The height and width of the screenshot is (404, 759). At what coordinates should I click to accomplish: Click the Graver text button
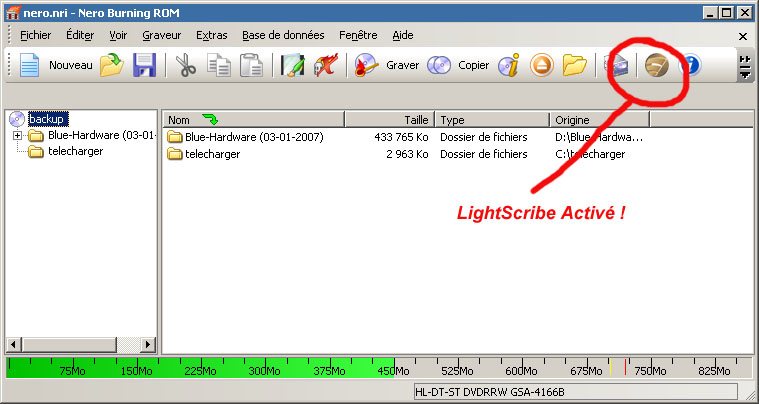click(x=402, y=65)
